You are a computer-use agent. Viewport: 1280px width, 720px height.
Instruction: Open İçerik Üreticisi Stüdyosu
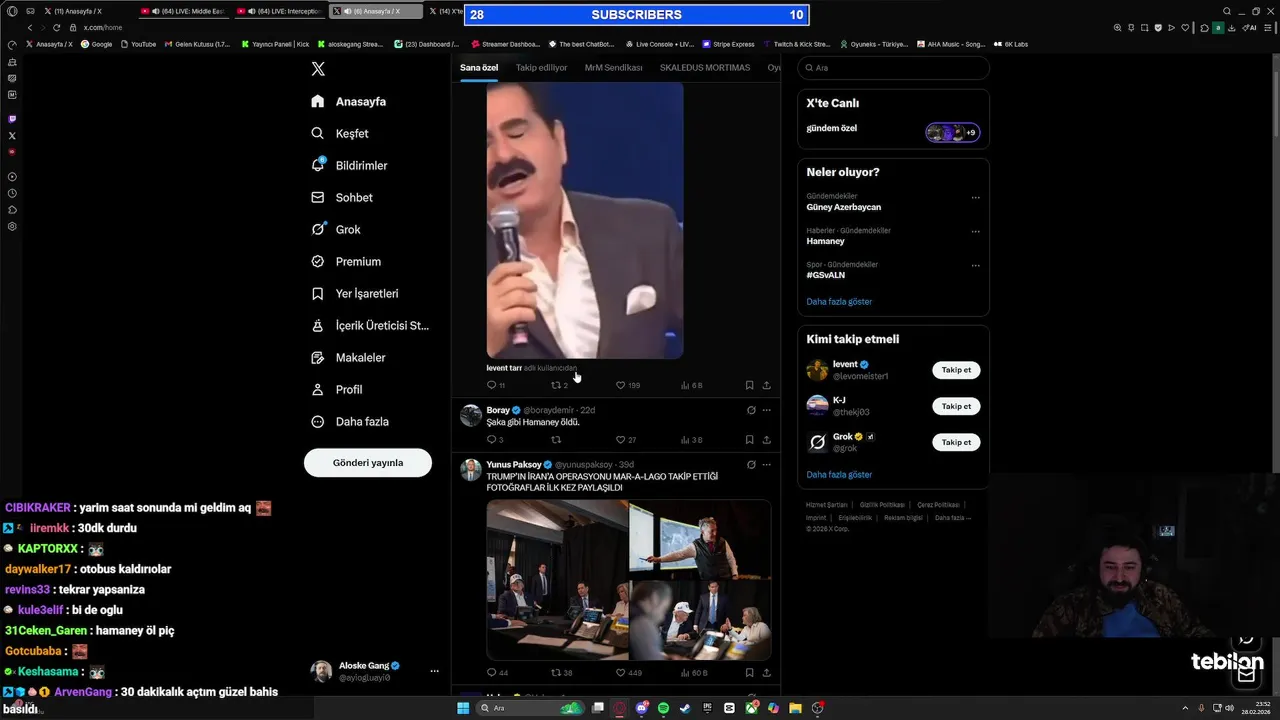[x=370, y=325]
